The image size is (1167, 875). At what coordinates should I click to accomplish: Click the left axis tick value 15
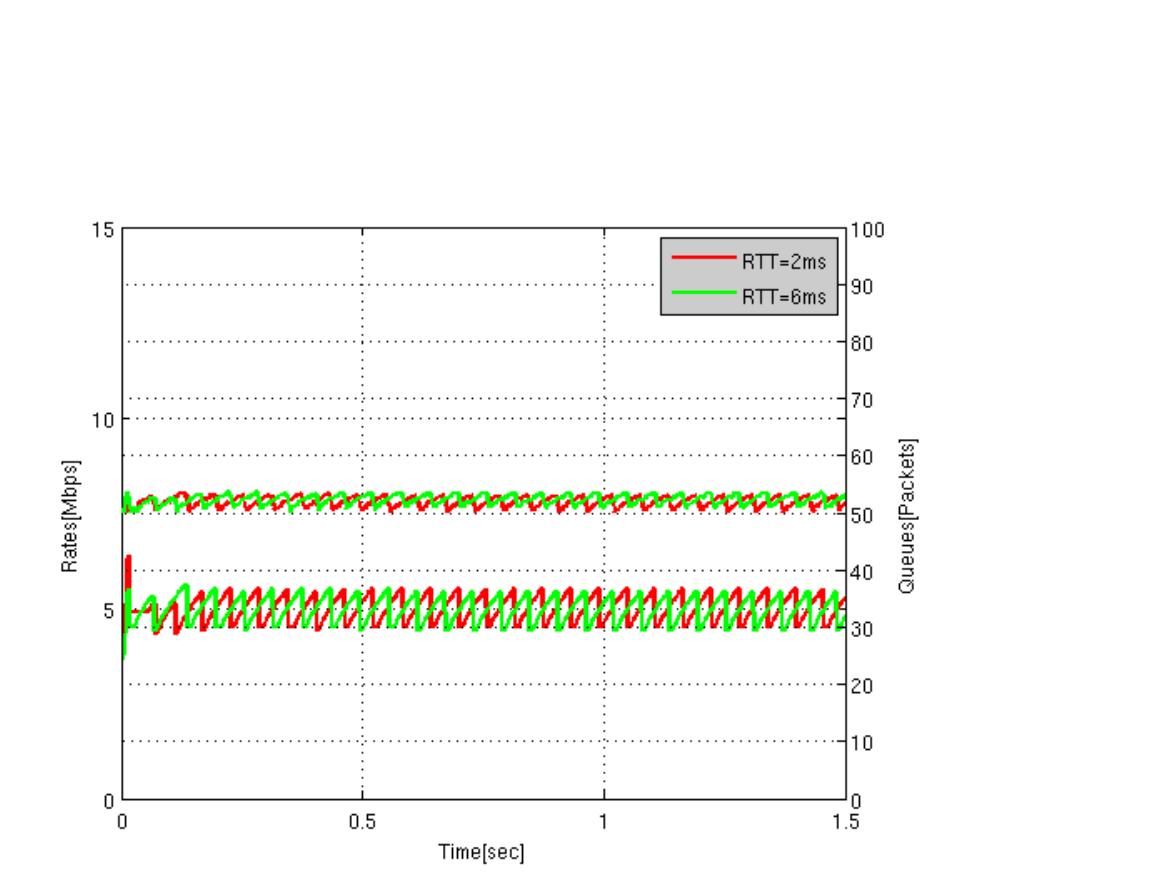[103, 230]
